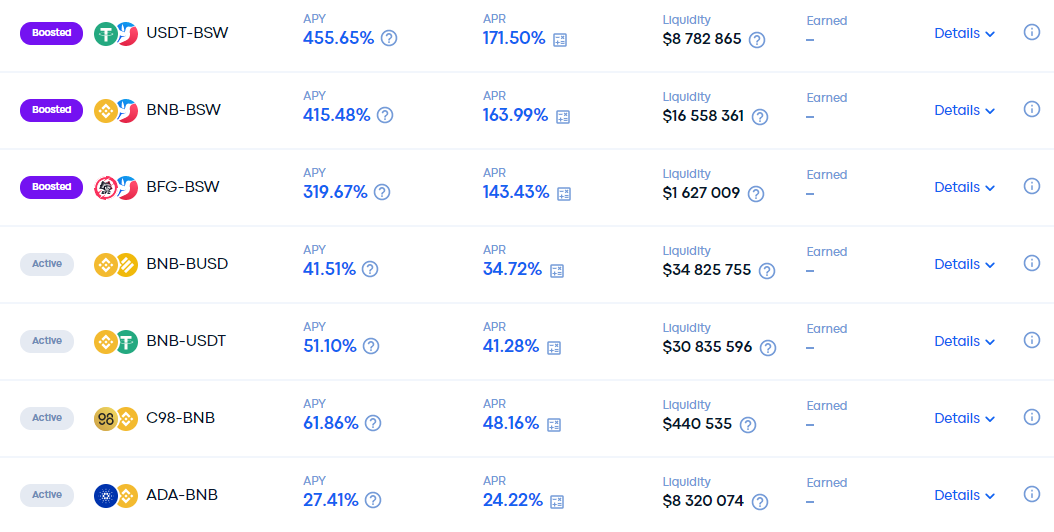Click the liquidity help icon for ADA-BNB
This screenshot has width=1054, height=532.
pyautogui.click(x=760, y=502)
